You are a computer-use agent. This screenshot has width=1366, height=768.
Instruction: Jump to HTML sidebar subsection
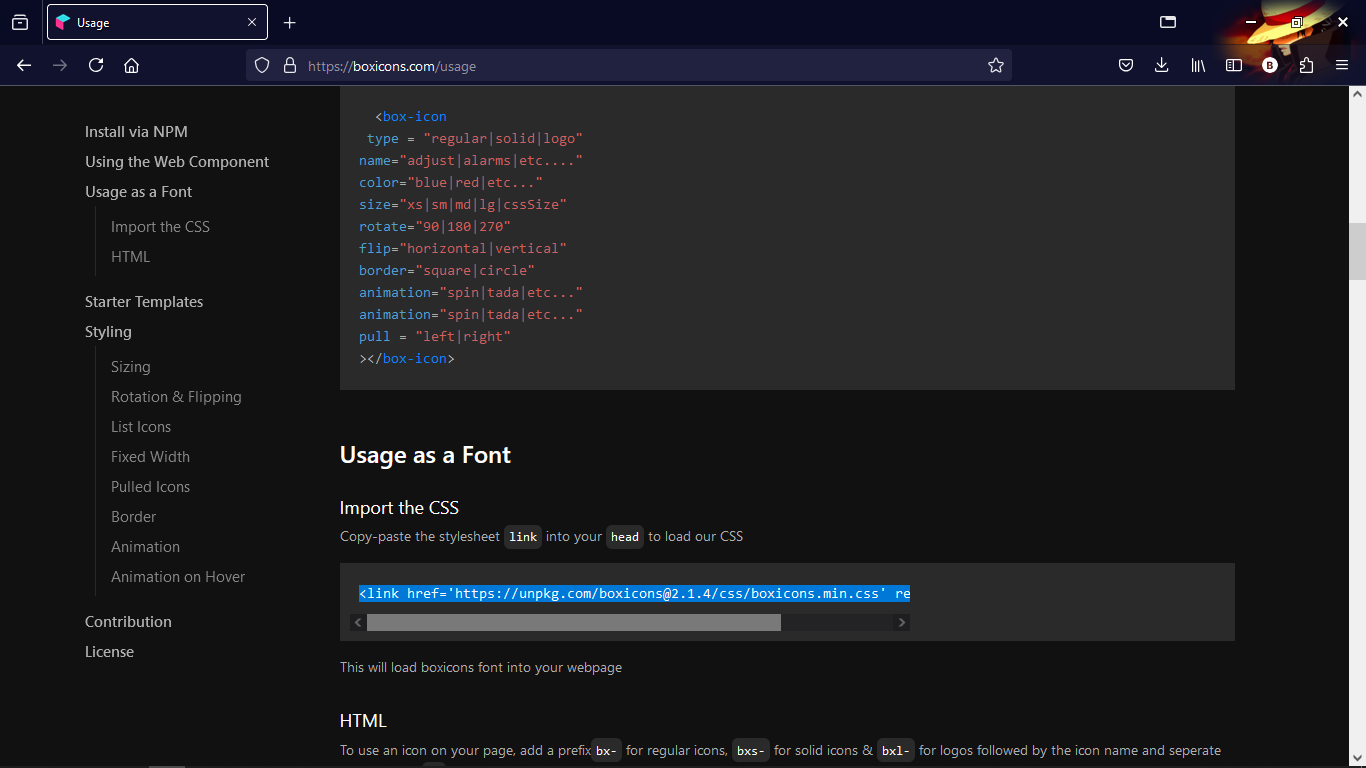[130, 257]
